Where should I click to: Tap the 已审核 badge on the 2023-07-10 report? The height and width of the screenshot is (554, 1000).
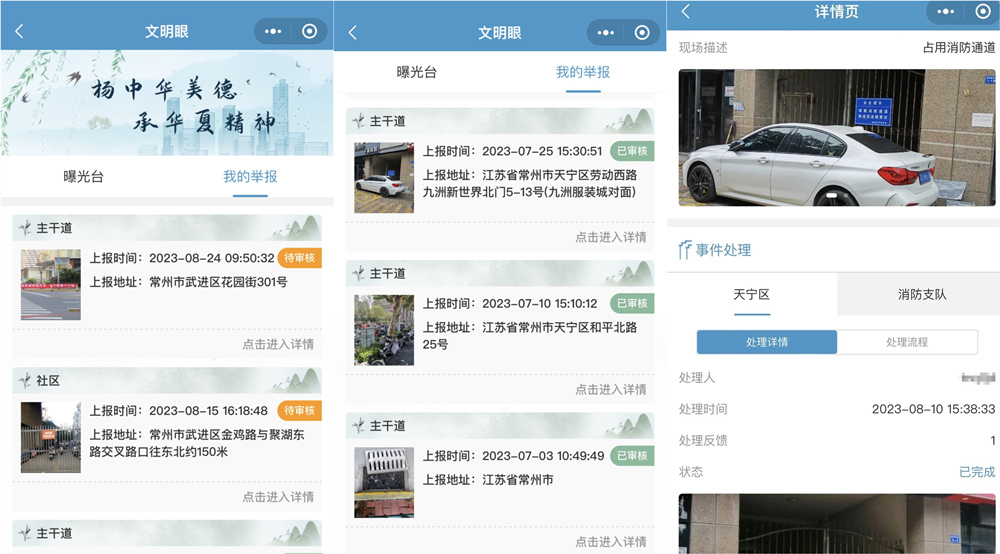point(632,303)
